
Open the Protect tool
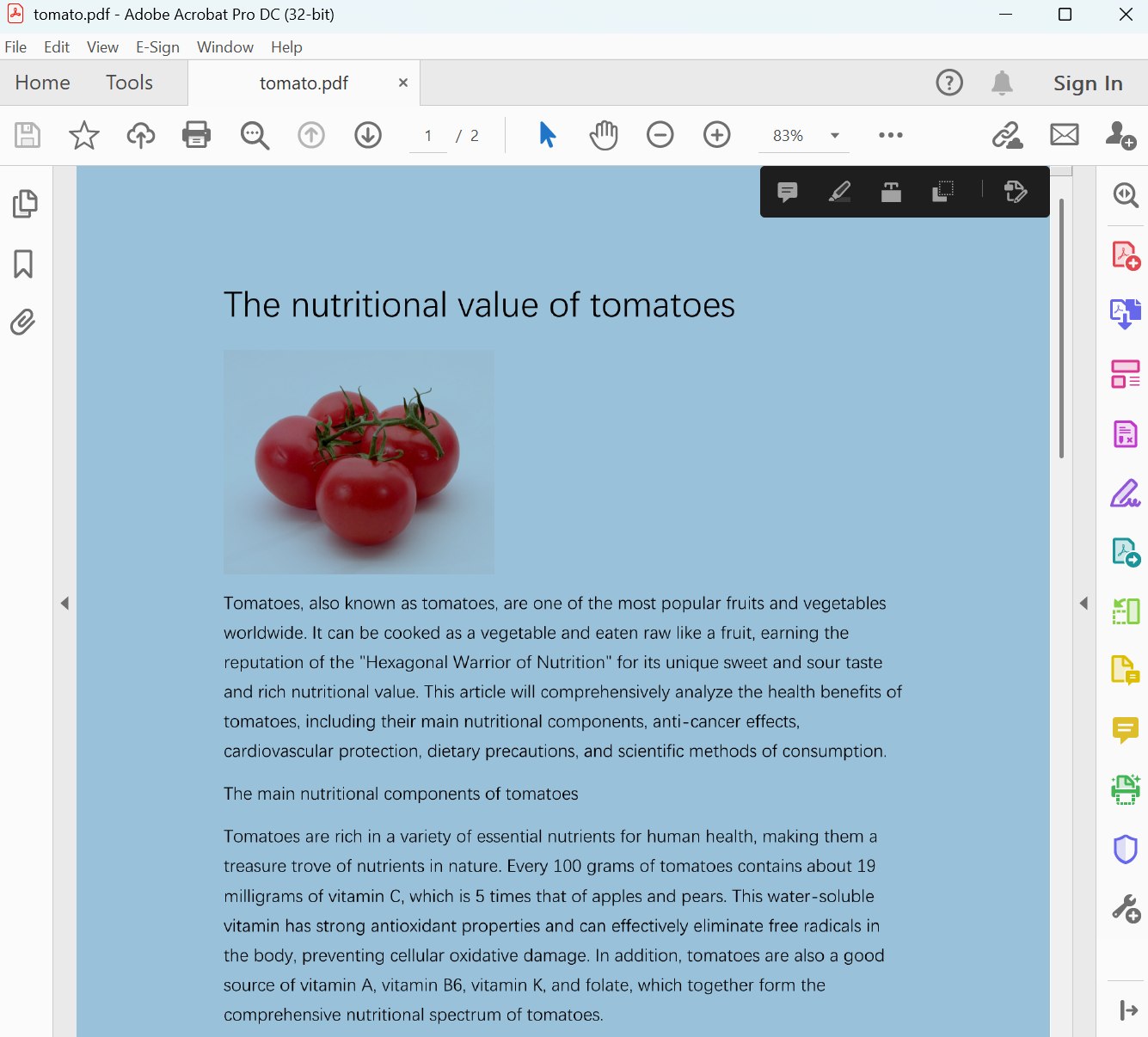1125,849
